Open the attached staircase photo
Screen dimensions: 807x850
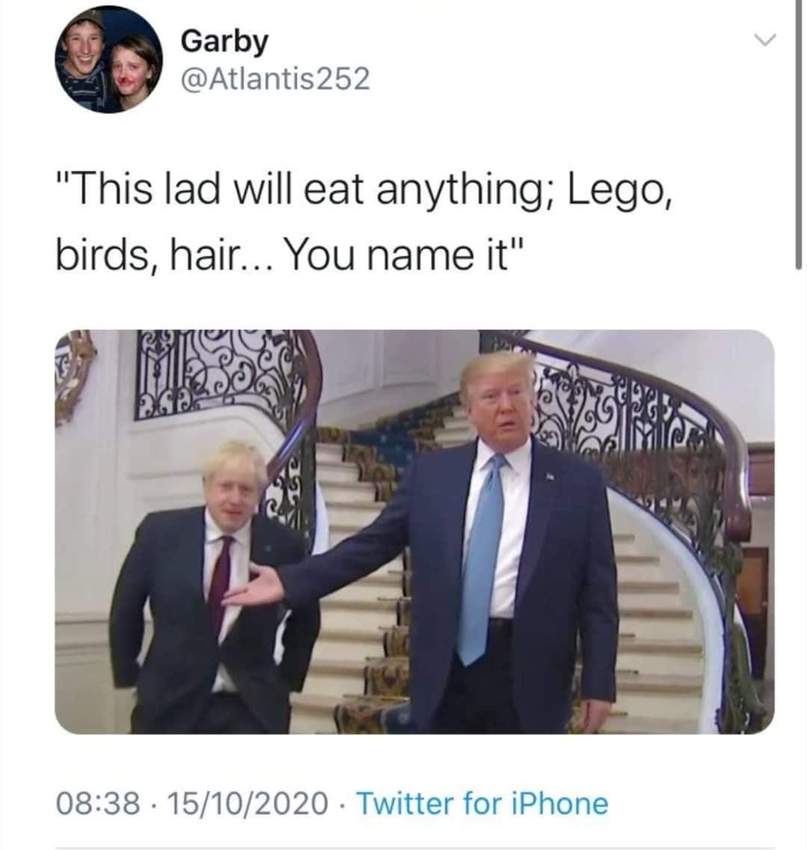pyautogui.click(x=414, y=532)
